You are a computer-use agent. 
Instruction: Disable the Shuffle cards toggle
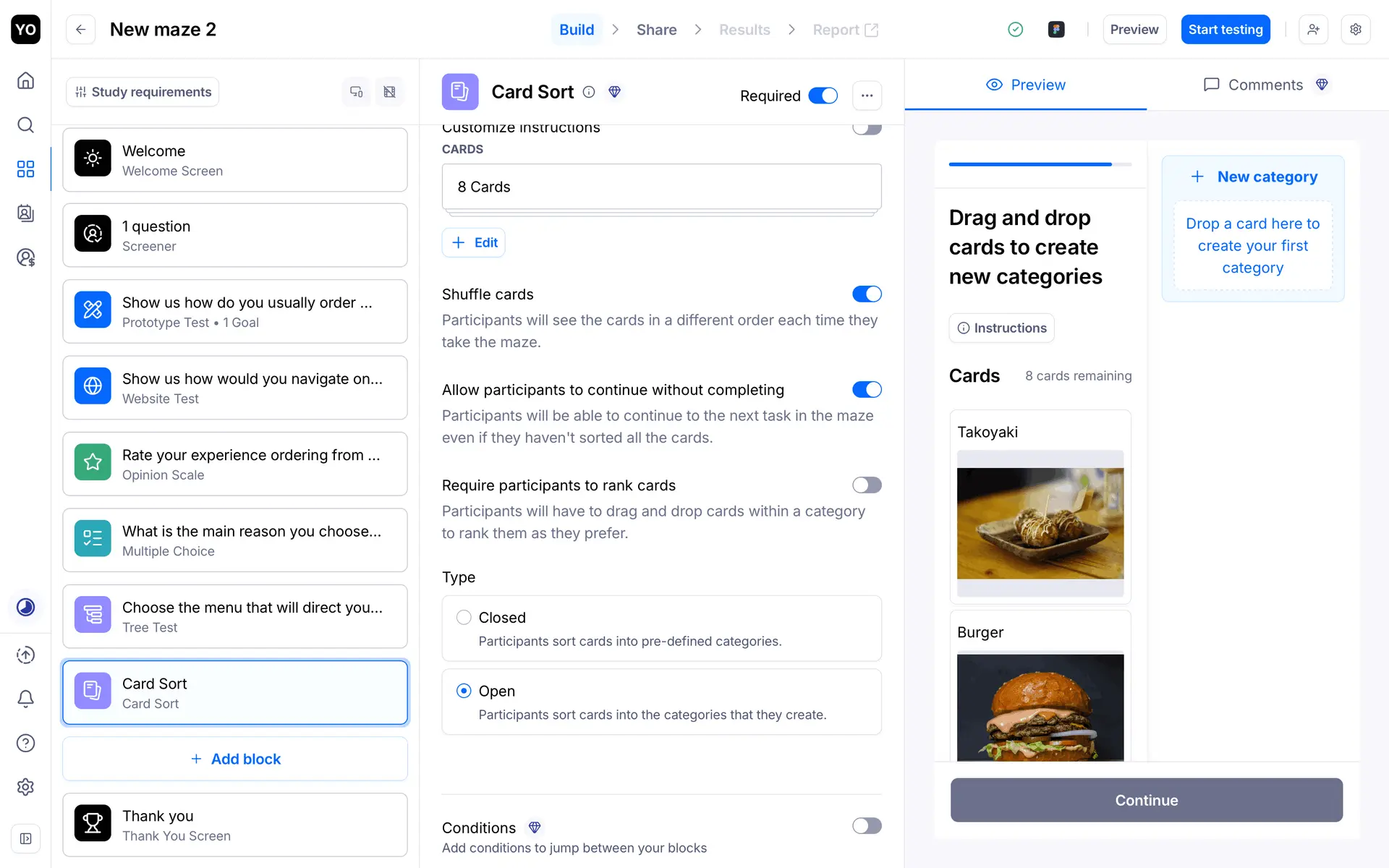867,294
